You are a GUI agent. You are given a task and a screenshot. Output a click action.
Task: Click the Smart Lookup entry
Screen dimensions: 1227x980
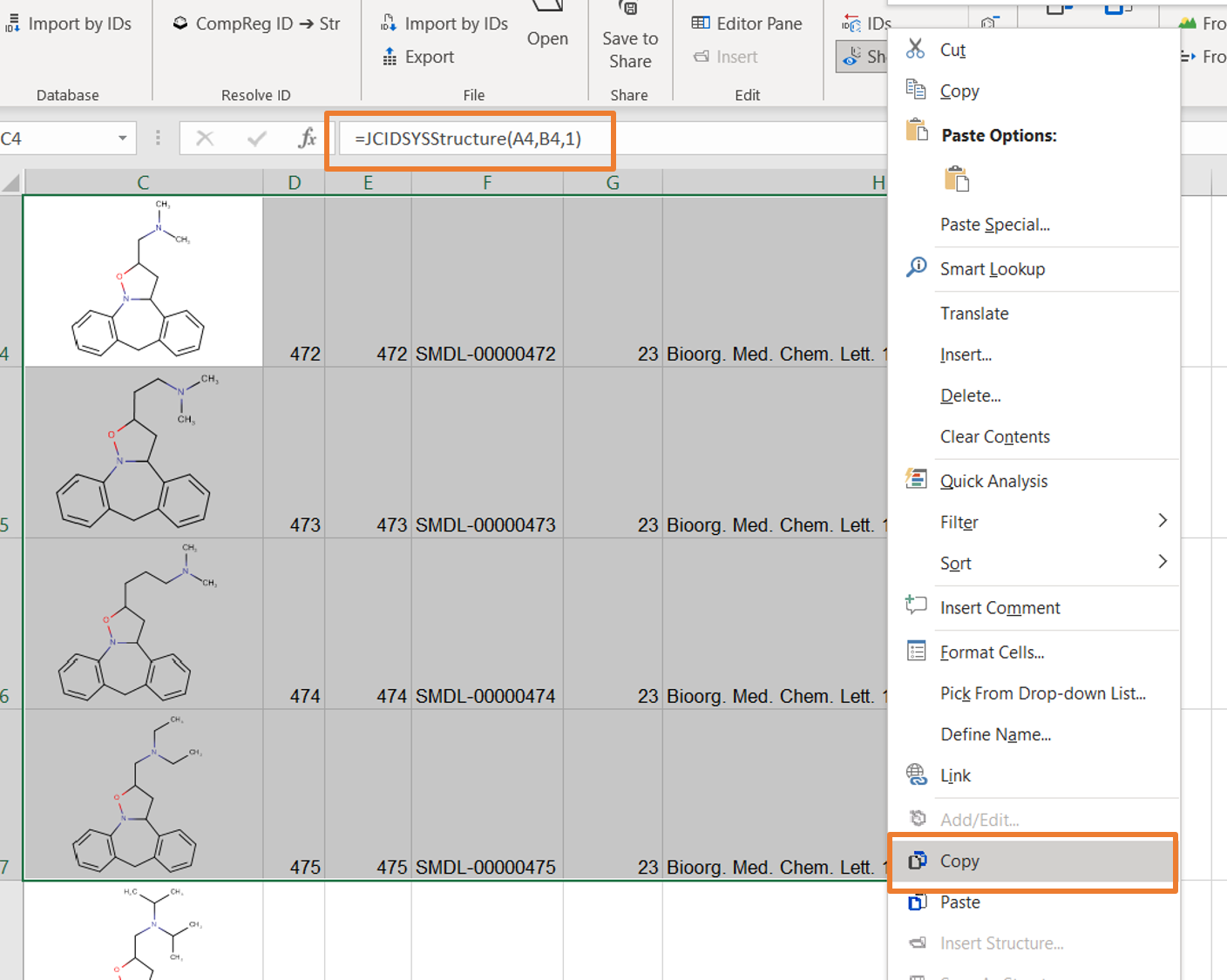point(993,268)
